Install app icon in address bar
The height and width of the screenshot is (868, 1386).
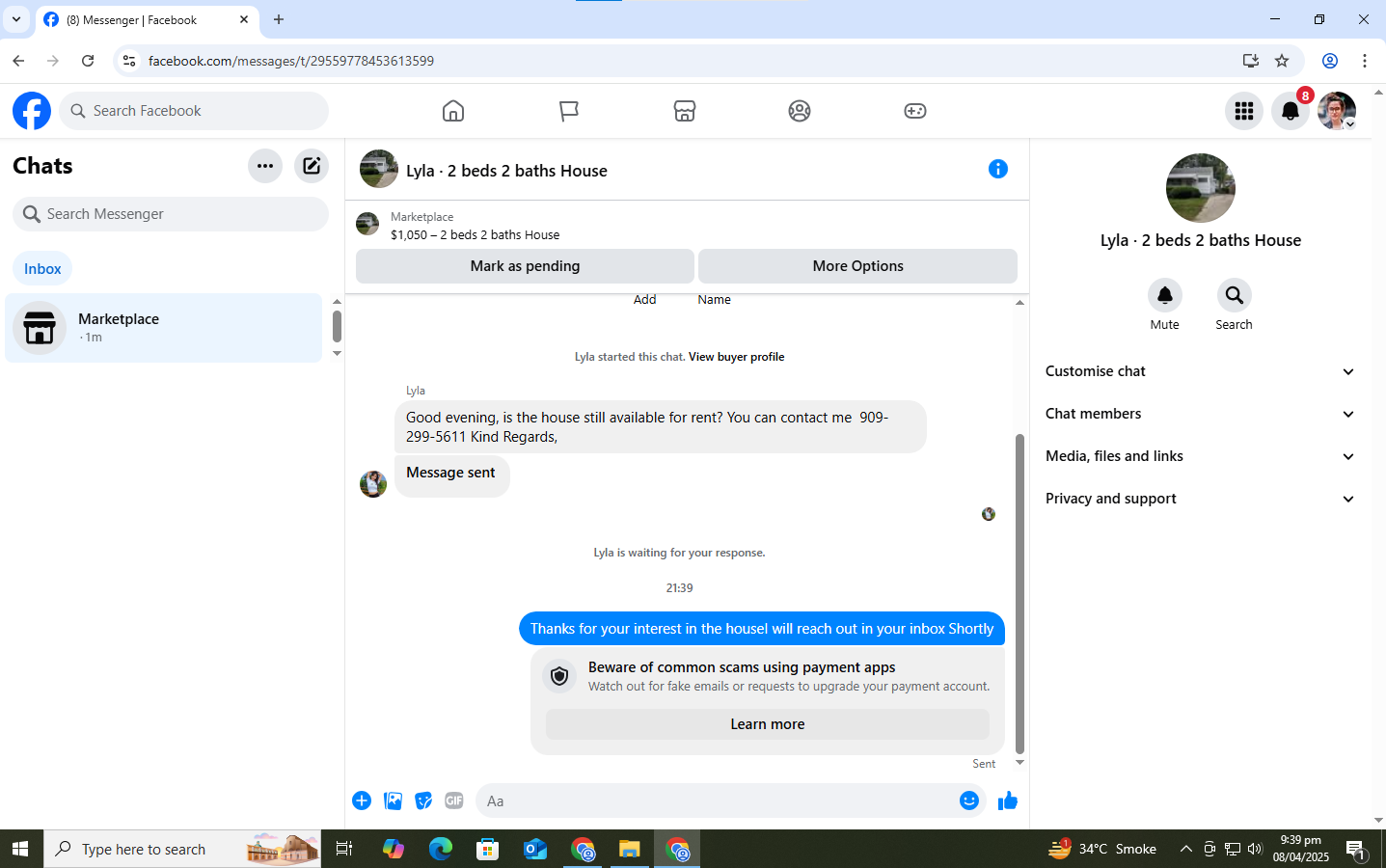point(1251,61)
